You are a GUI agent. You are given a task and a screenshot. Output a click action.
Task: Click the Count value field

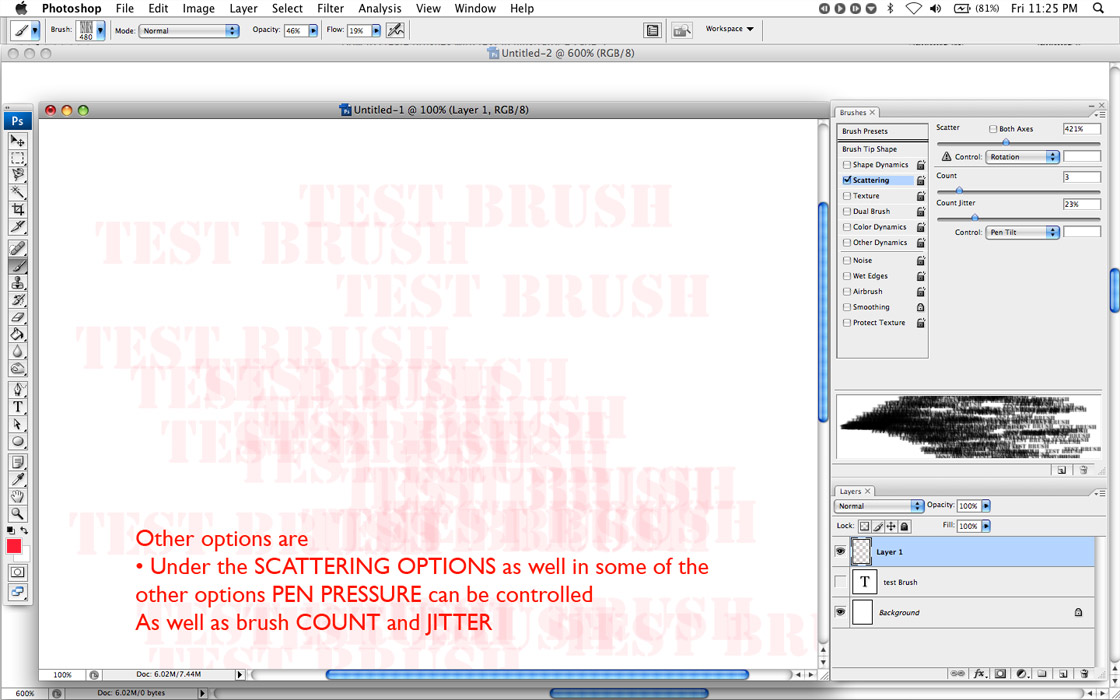click(x=1081, y=177)
